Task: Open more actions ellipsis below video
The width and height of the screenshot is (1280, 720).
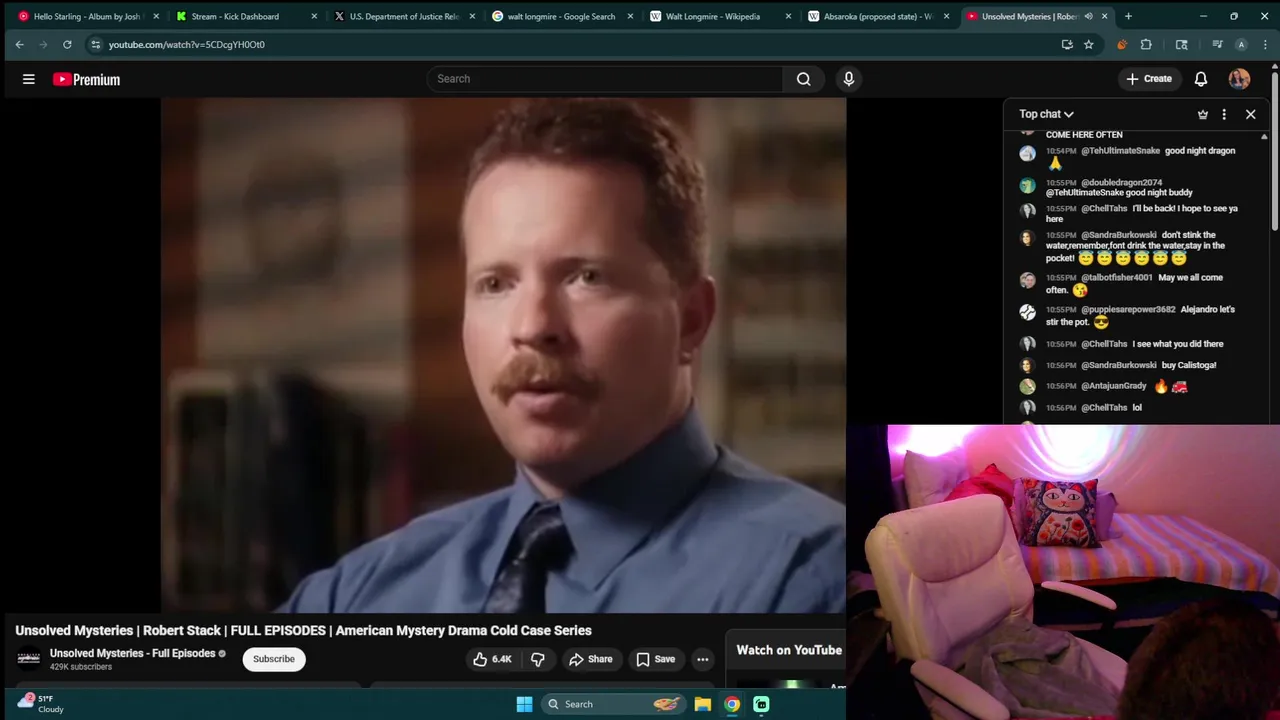Action: click(x=703, y=659)
